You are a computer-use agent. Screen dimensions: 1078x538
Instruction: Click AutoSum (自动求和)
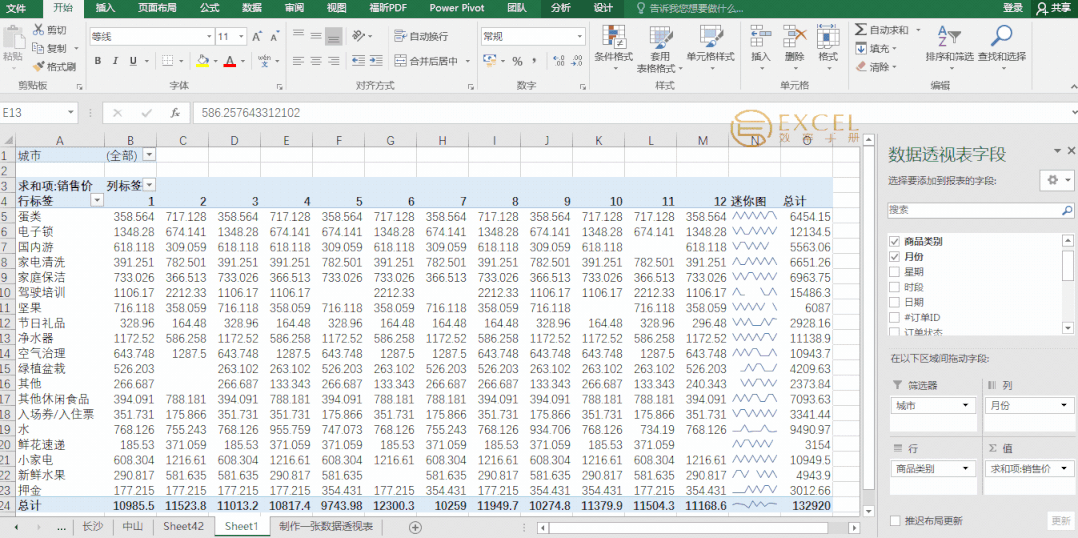tap(882, 30)
